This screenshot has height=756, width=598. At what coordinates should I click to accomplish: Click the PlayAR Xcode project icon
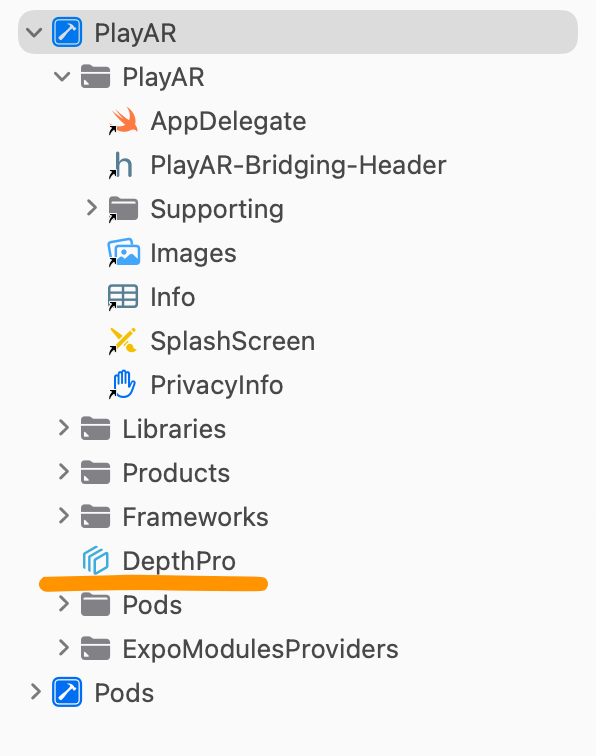click(x=67, y=32)
